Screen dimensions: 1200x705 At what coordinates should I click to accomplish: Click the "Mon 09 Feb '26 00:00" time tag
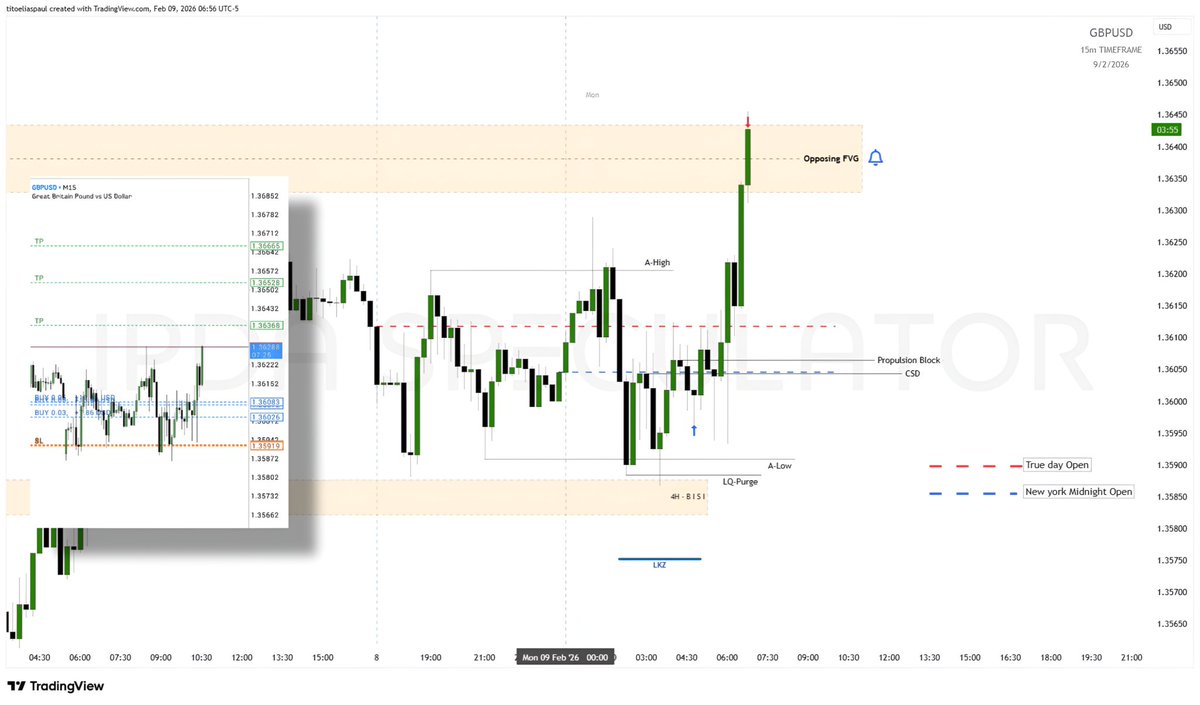click(x=566, y=658)
